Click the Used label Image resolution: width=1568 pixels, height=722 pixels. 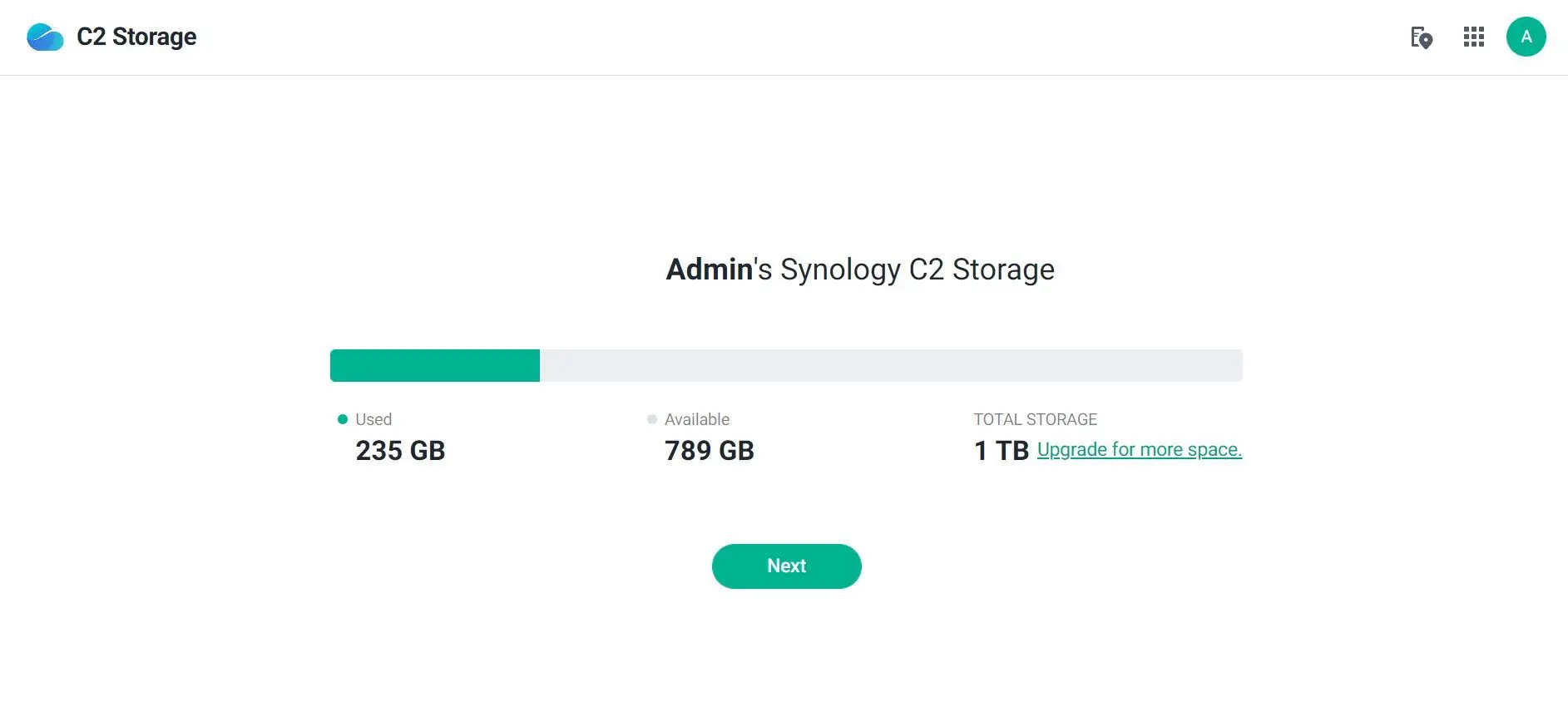click(373, 419)
